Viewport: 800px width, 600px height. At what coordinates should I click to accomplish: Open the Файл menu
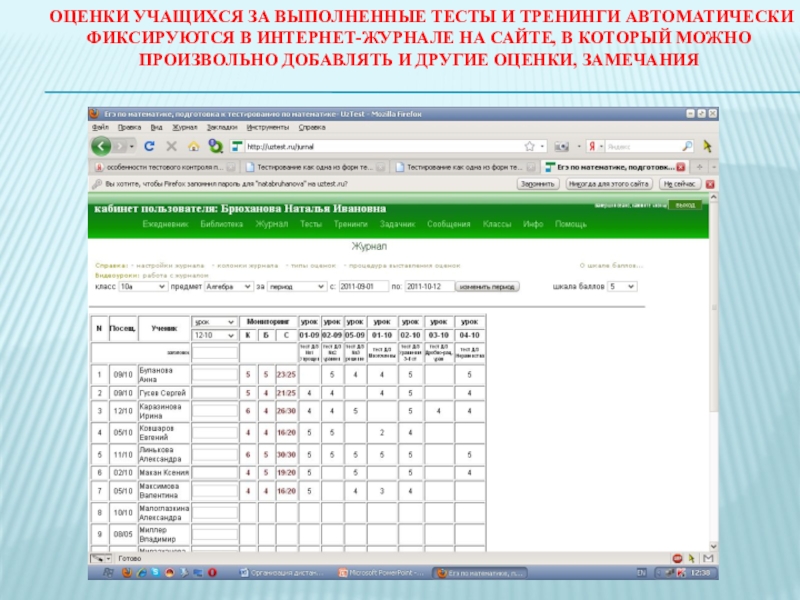[x=101, y=128]
